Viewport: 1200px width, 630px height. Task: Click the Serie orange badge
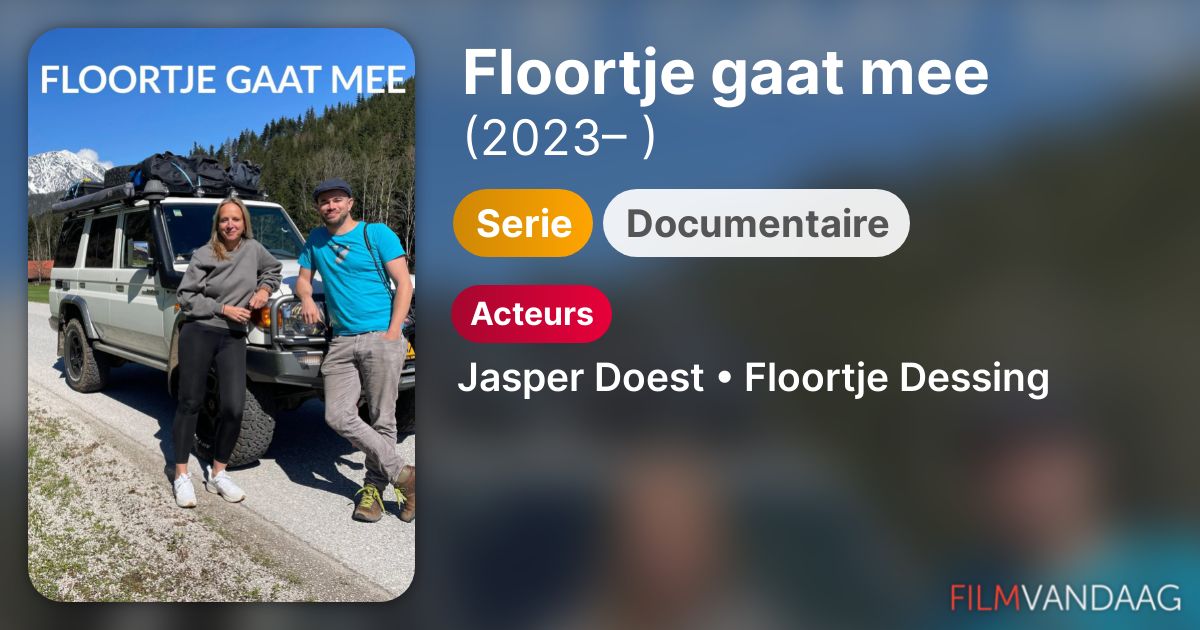pyautogui.click(x=523, y=223)
